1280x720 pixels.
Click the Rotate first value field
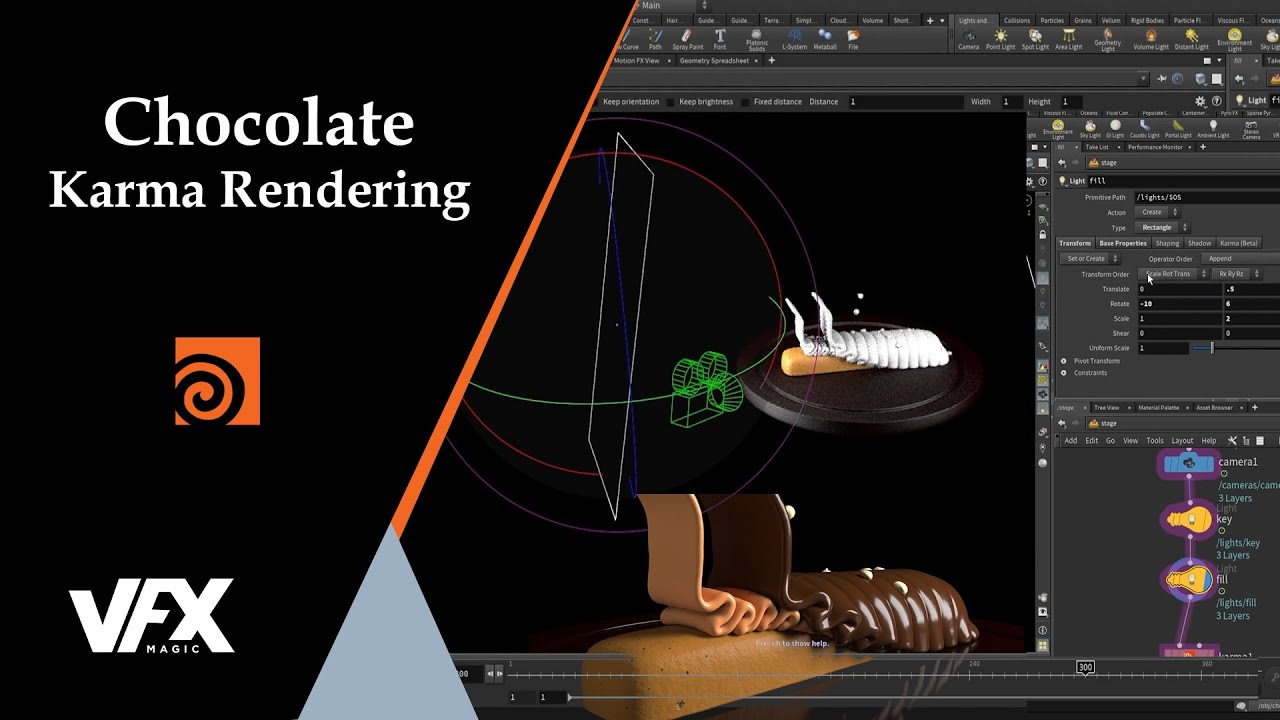(1178, 303)
